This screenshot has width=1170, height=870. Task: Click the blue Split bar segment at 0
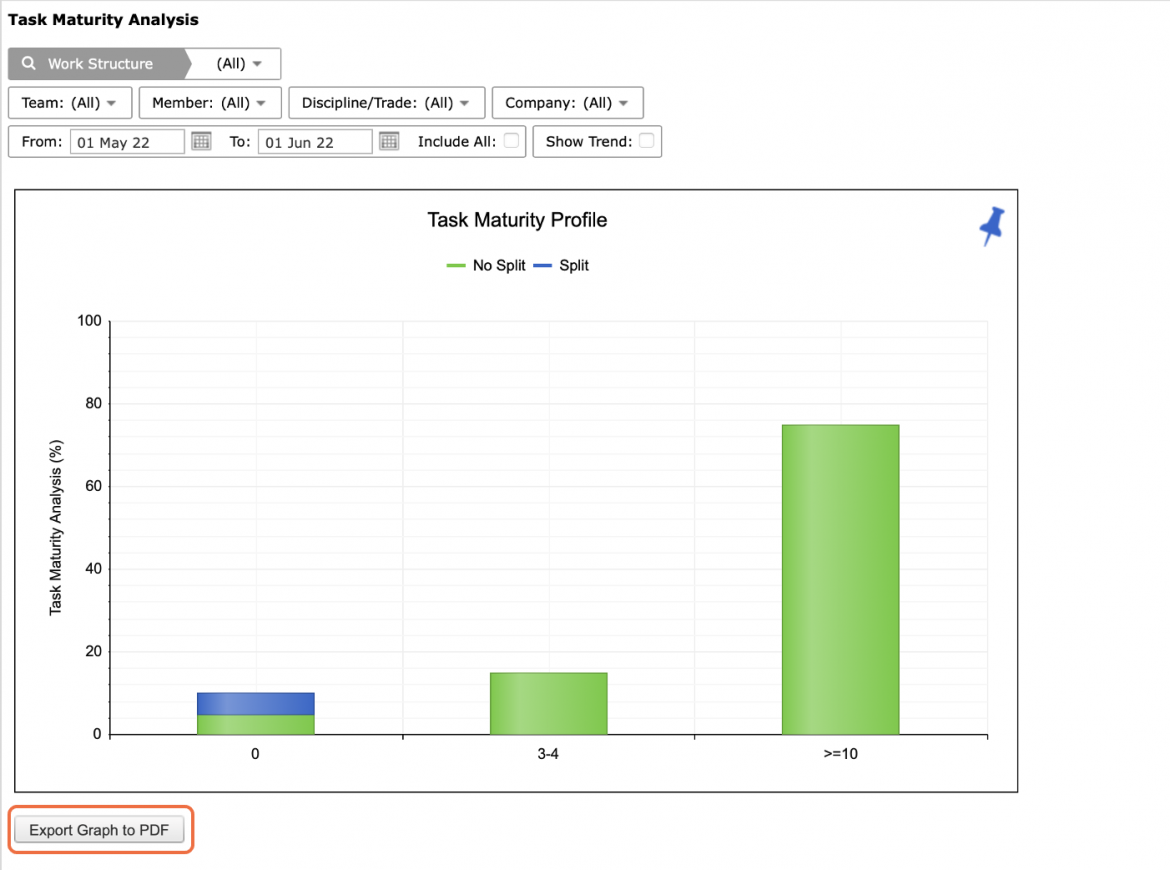click(x=256, y=704)
